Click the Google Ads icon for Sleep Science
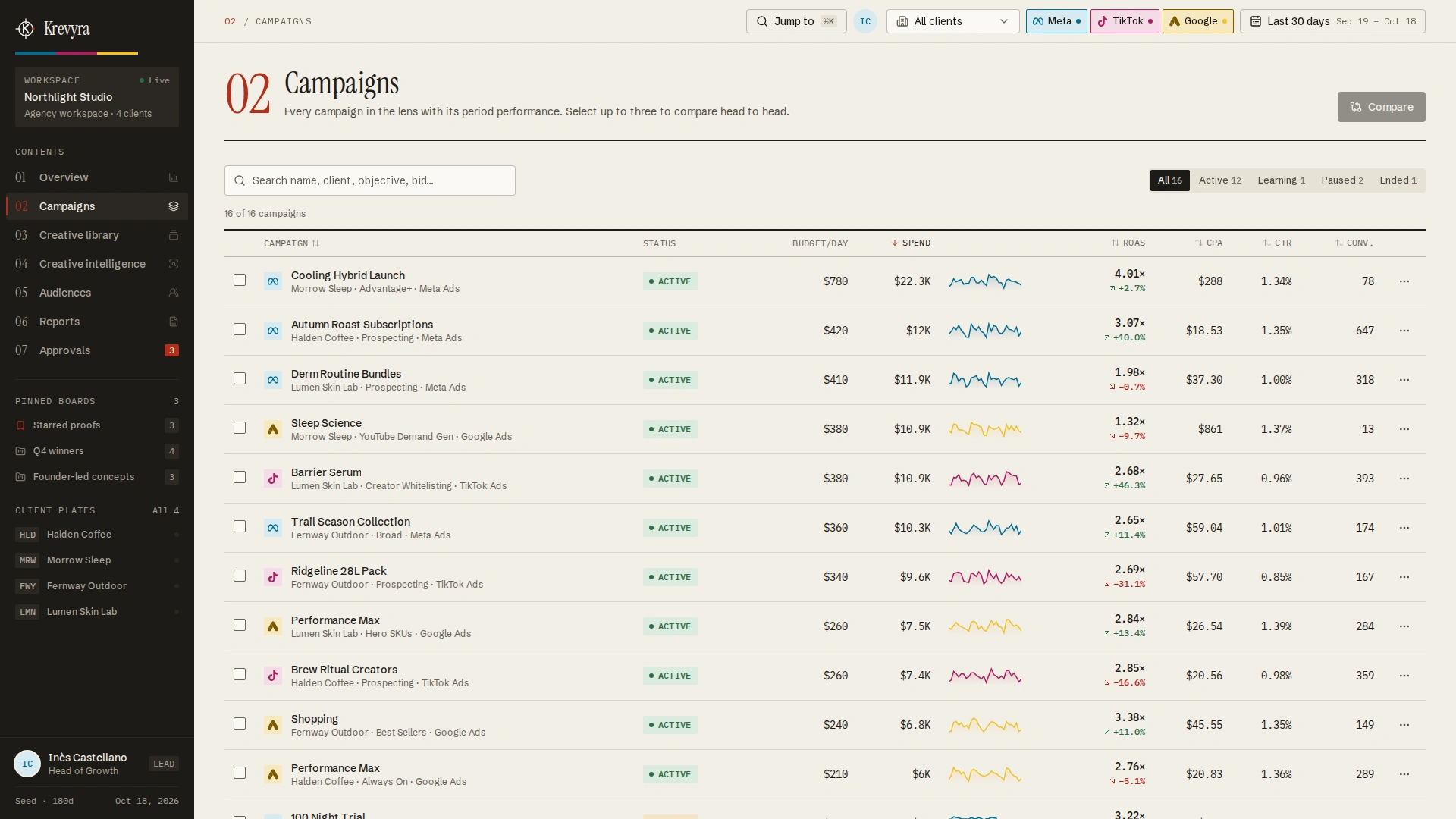Screen dimensions: 1456x819 (273, 429)
